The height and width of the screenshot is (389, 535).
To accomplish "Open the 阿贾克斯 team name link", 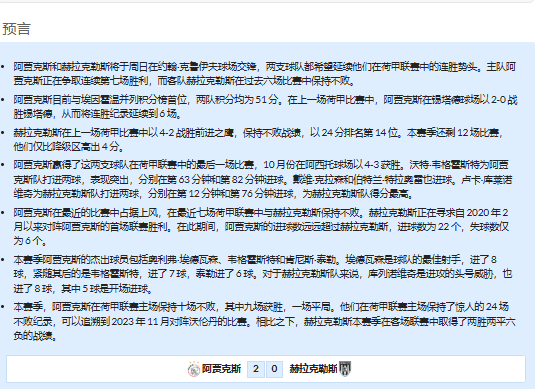I will (221, 369).
